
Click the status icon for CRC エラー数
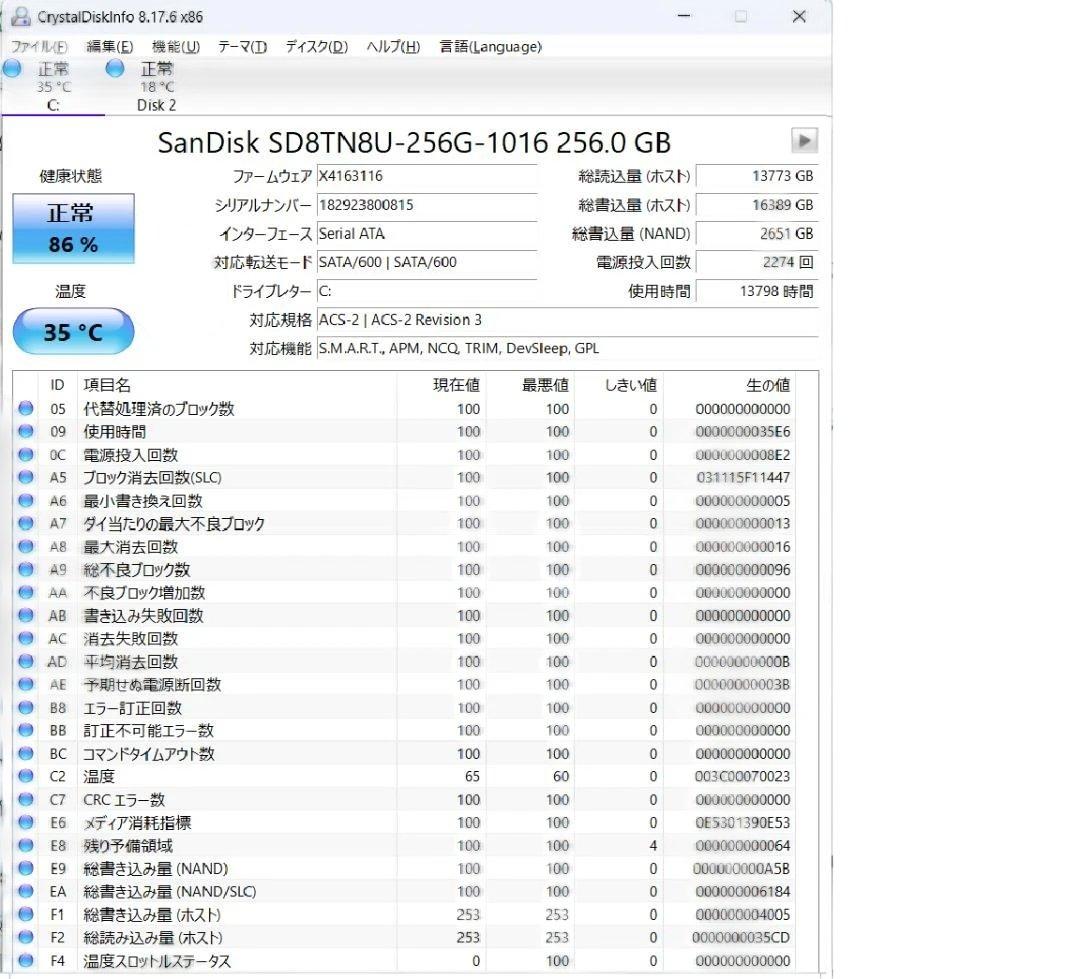tap(25, 799)
